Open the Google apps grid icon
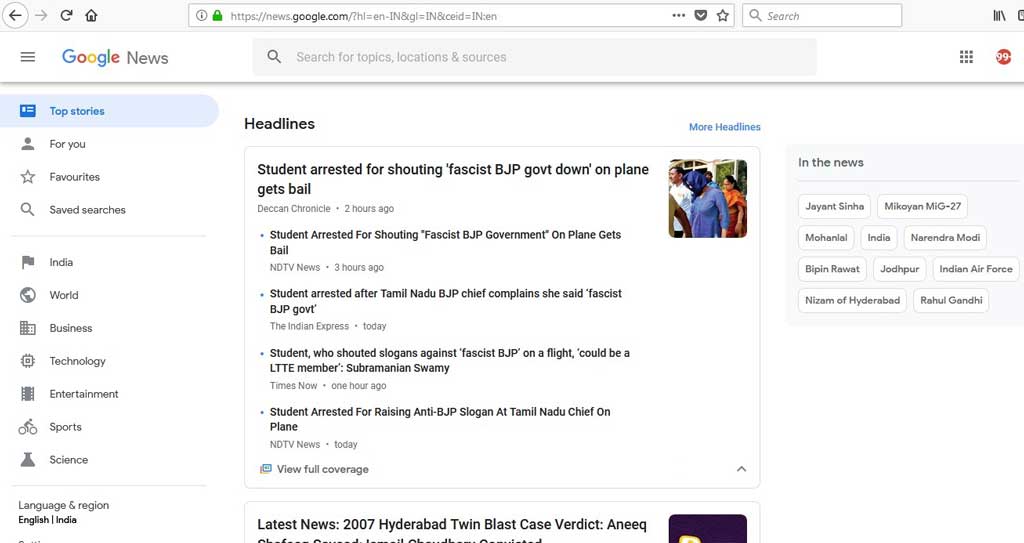The image size is (1024, 543). (966, 57)
